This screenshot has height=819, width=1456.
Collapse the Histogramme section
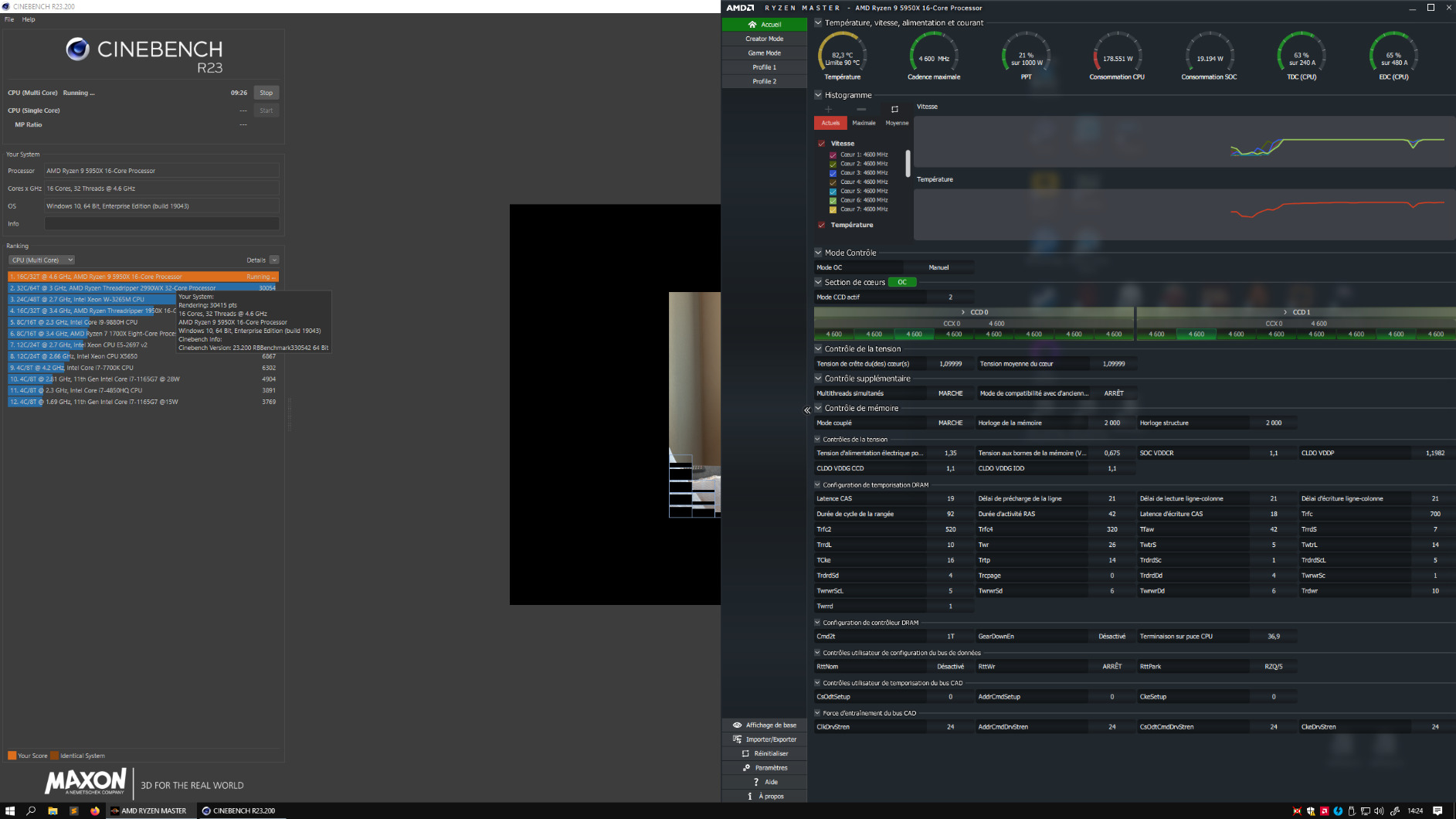(818, 95)
